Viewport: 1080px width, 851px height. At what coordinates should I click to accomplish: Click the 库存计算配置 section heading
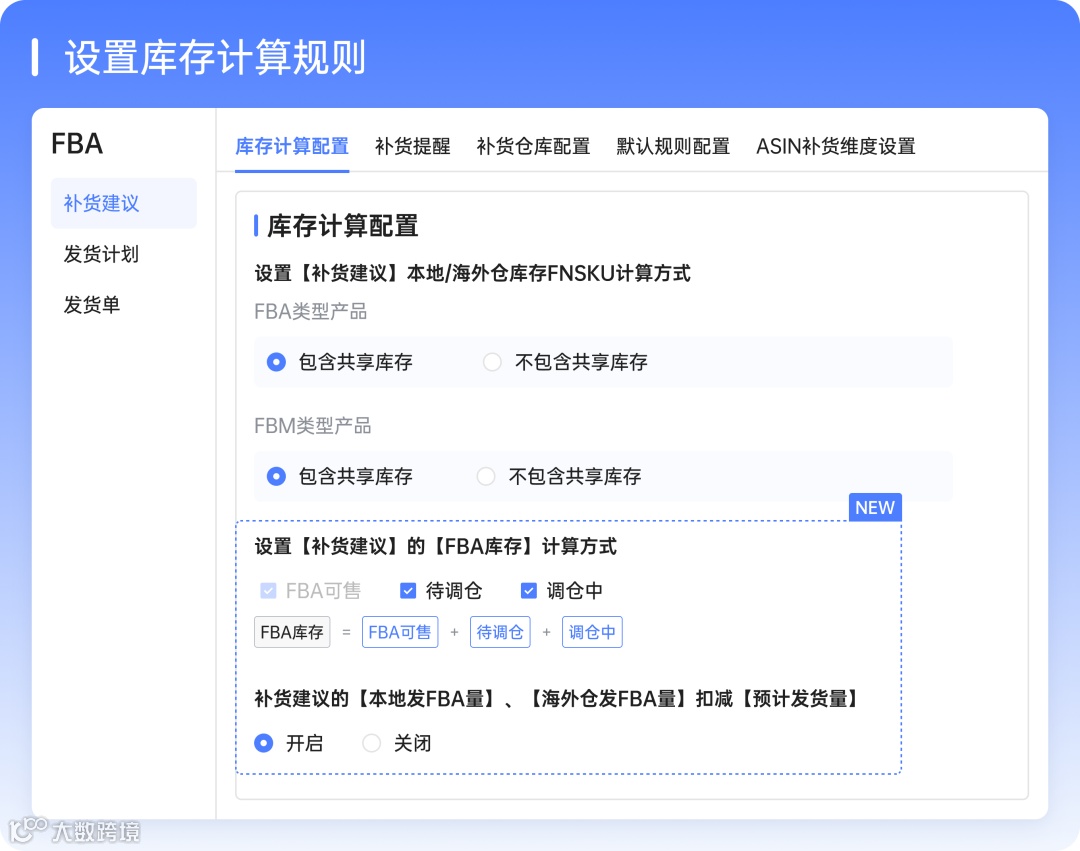[x=342, y=226]
